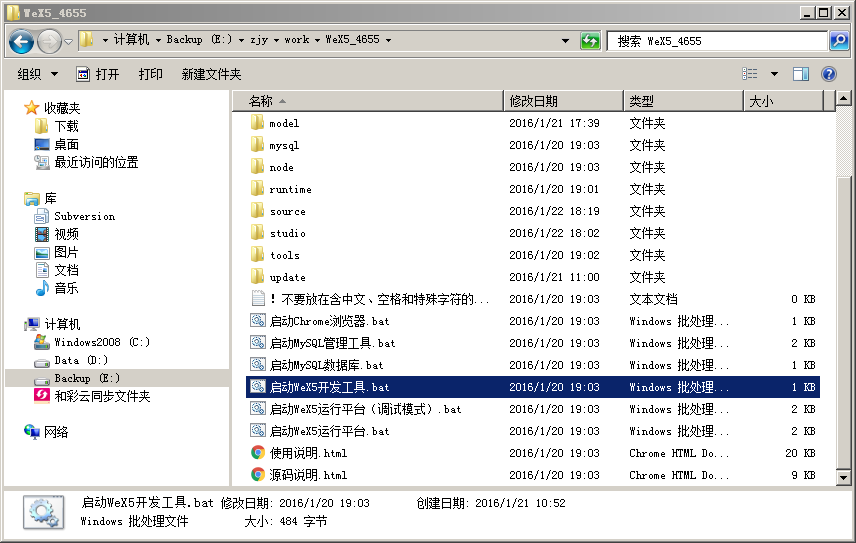Expand the WeX5_4655 breadcrumb arrow
This screenshot has width=856, height=543.
[388, 40]
